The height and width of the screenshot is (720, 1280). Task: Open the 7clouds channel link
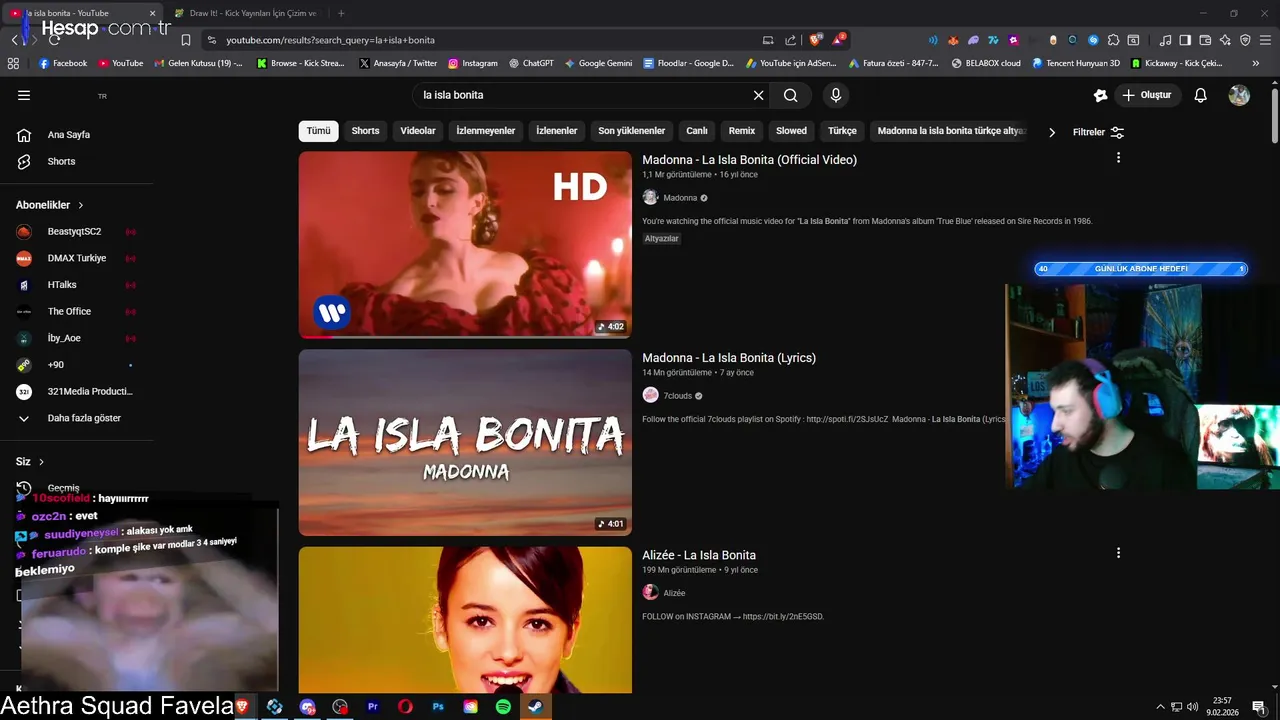click(677, 396)
